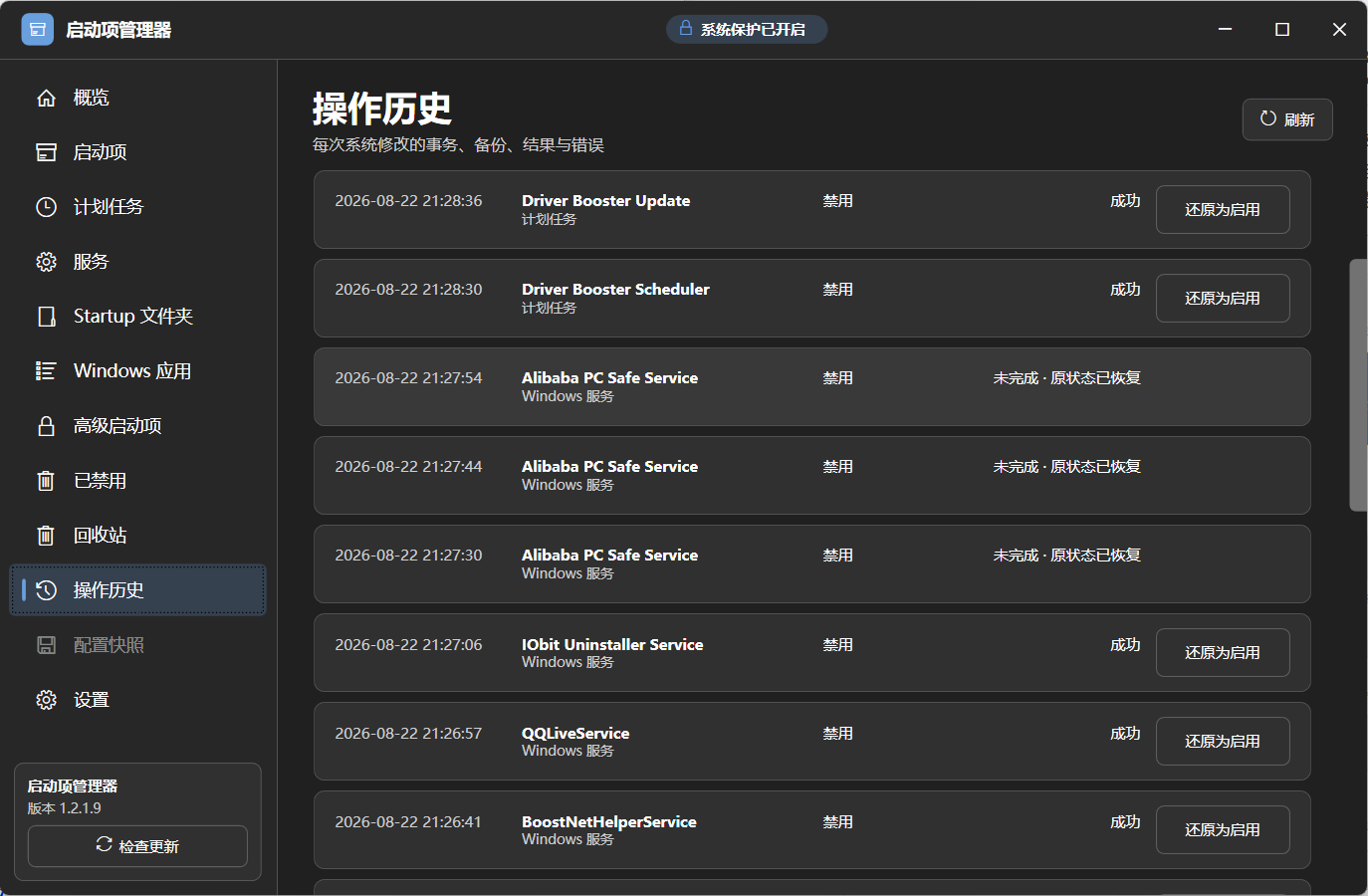Restore BoostNetHelperService to enabled
The width and height of the screenshot is (1368, 896).
1223,830
